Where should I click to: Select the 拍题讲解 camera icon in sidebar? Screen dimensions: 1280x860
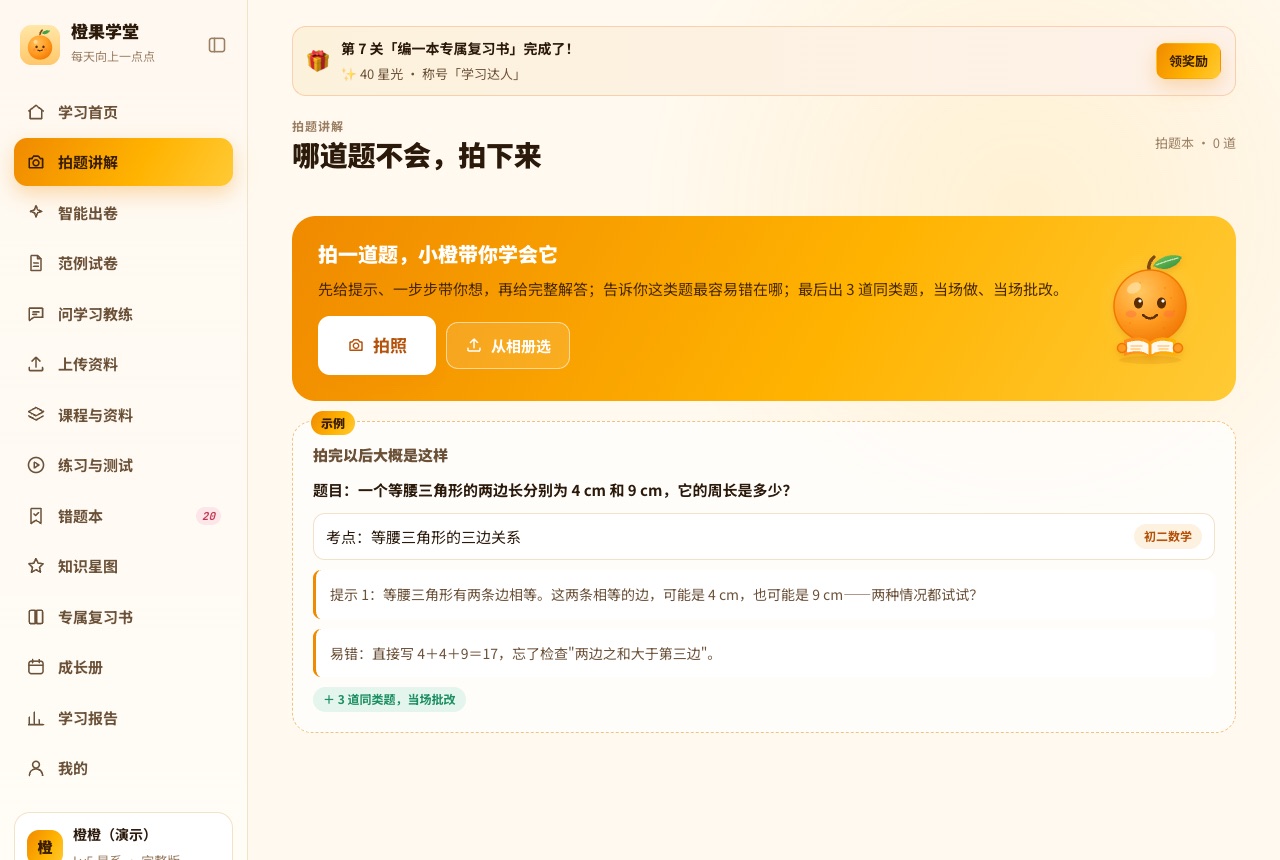36,162
